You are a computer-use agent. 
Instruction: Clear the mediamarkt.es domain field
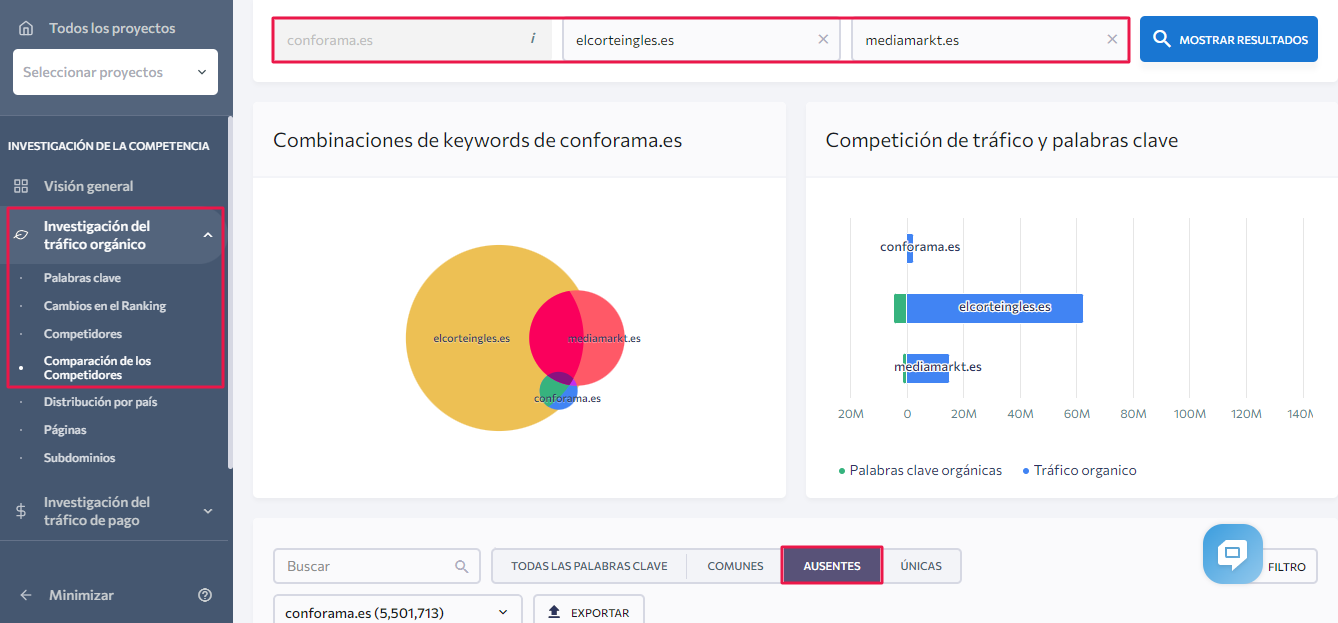1112,39
